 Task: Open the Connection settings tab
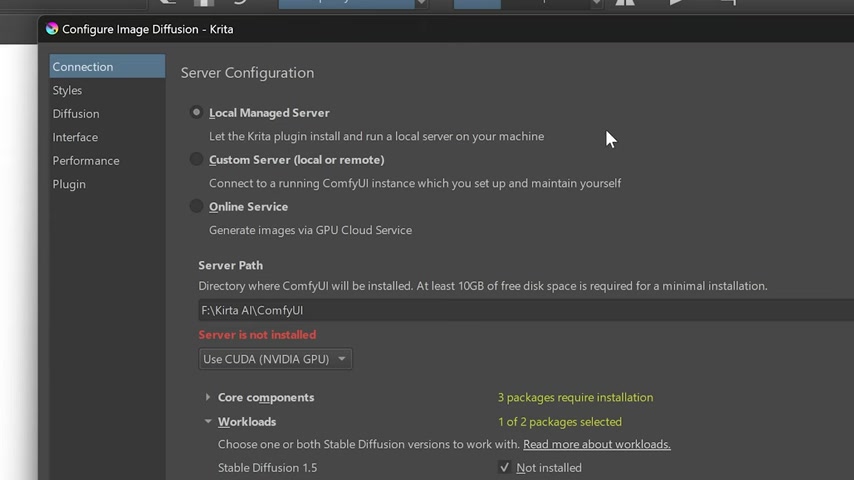tap(107, 66)
